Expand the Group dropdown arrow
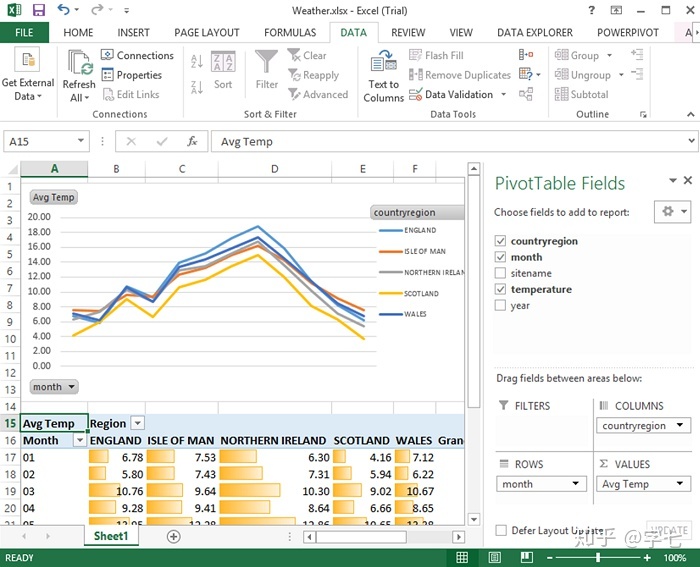This screenshot has width=700, height=567. [x=609, y=55]
